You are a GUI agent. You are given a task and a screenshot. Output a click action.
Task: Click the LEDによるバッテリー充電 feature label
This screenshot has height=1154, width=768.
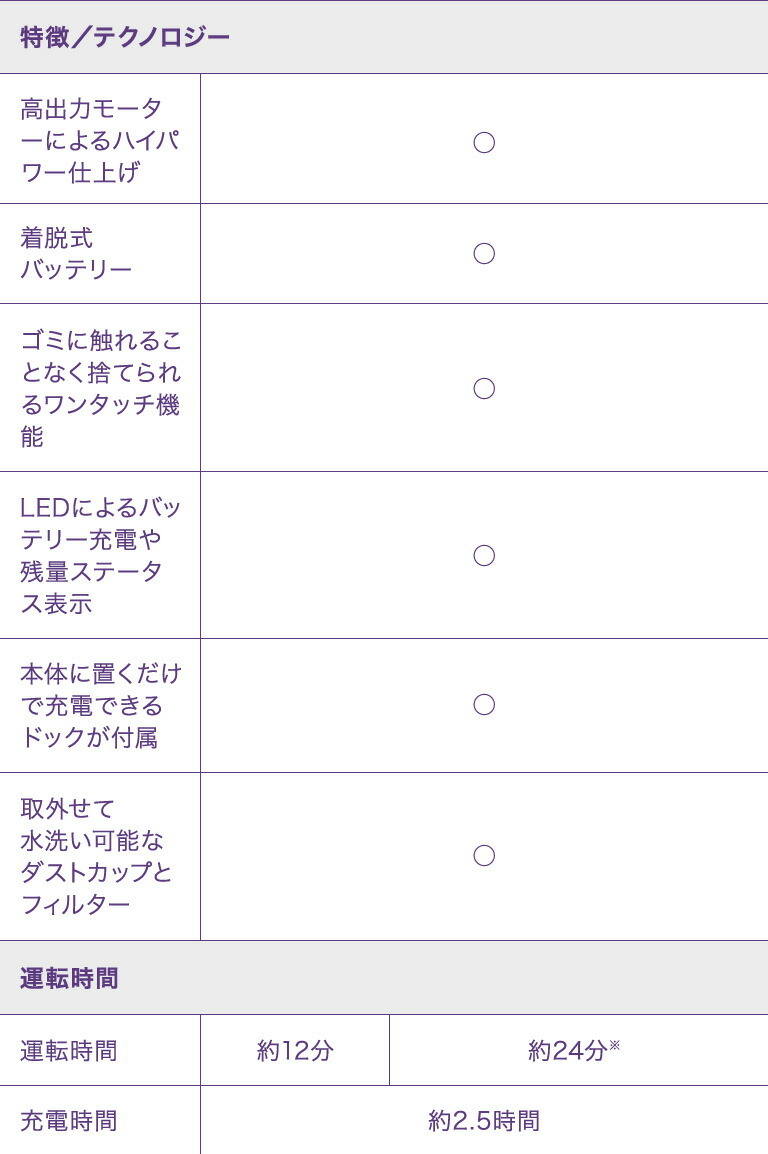click(x=100, y=555)
